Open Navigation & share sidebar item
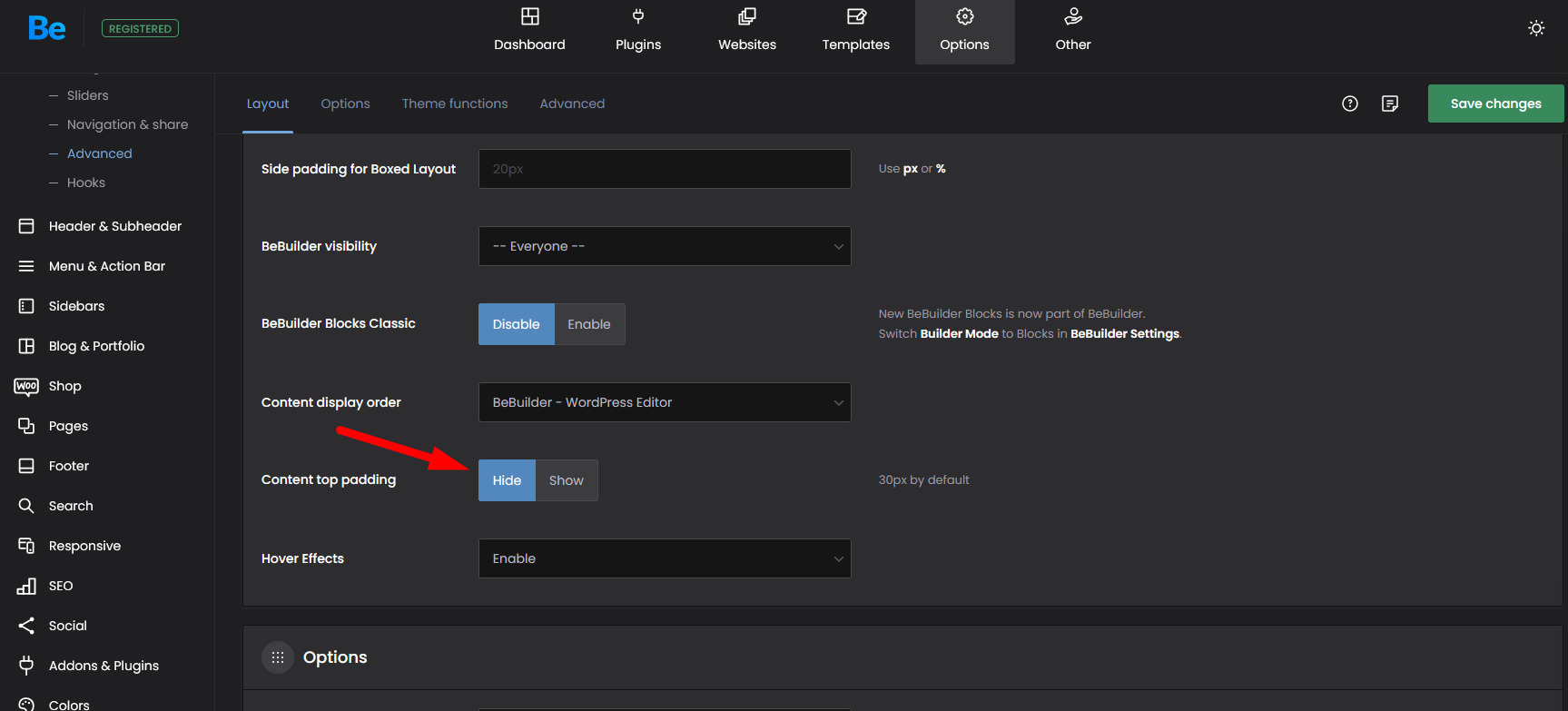 click(x=128, y=124)
